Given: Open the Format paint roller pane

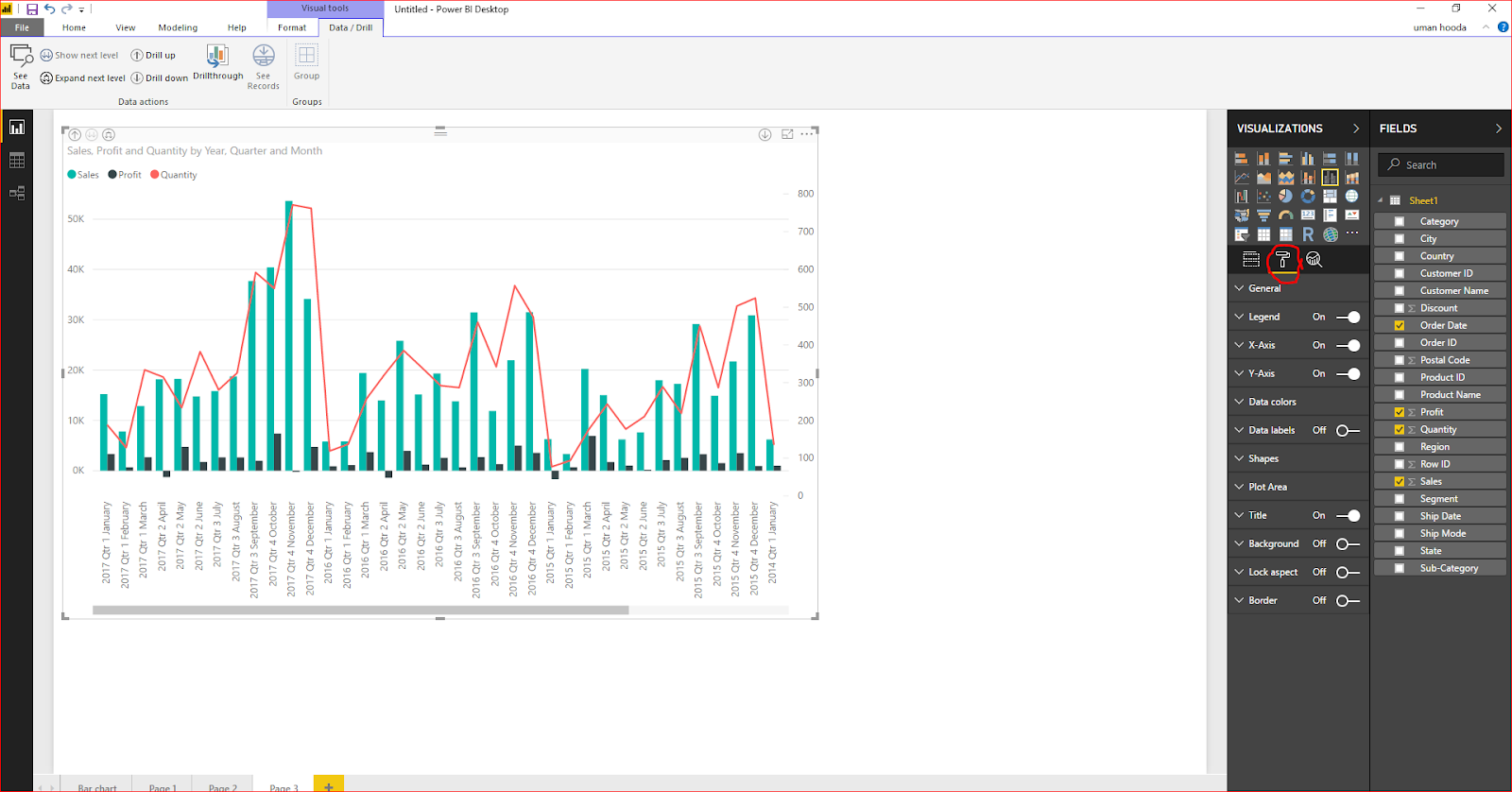Looking at the screenshot, I should 1282,259.
